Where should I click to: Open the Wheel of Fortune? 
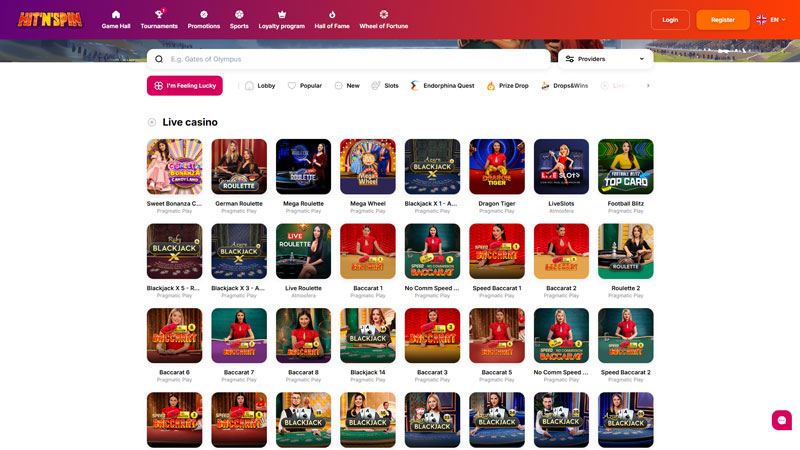tap(384, 20)
